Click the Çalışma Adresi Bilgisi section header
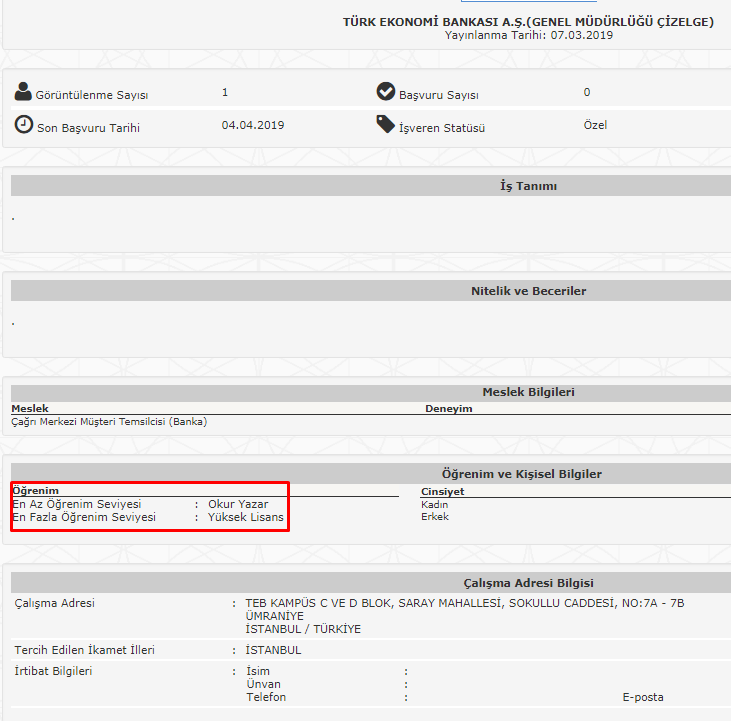 (529, 583)
